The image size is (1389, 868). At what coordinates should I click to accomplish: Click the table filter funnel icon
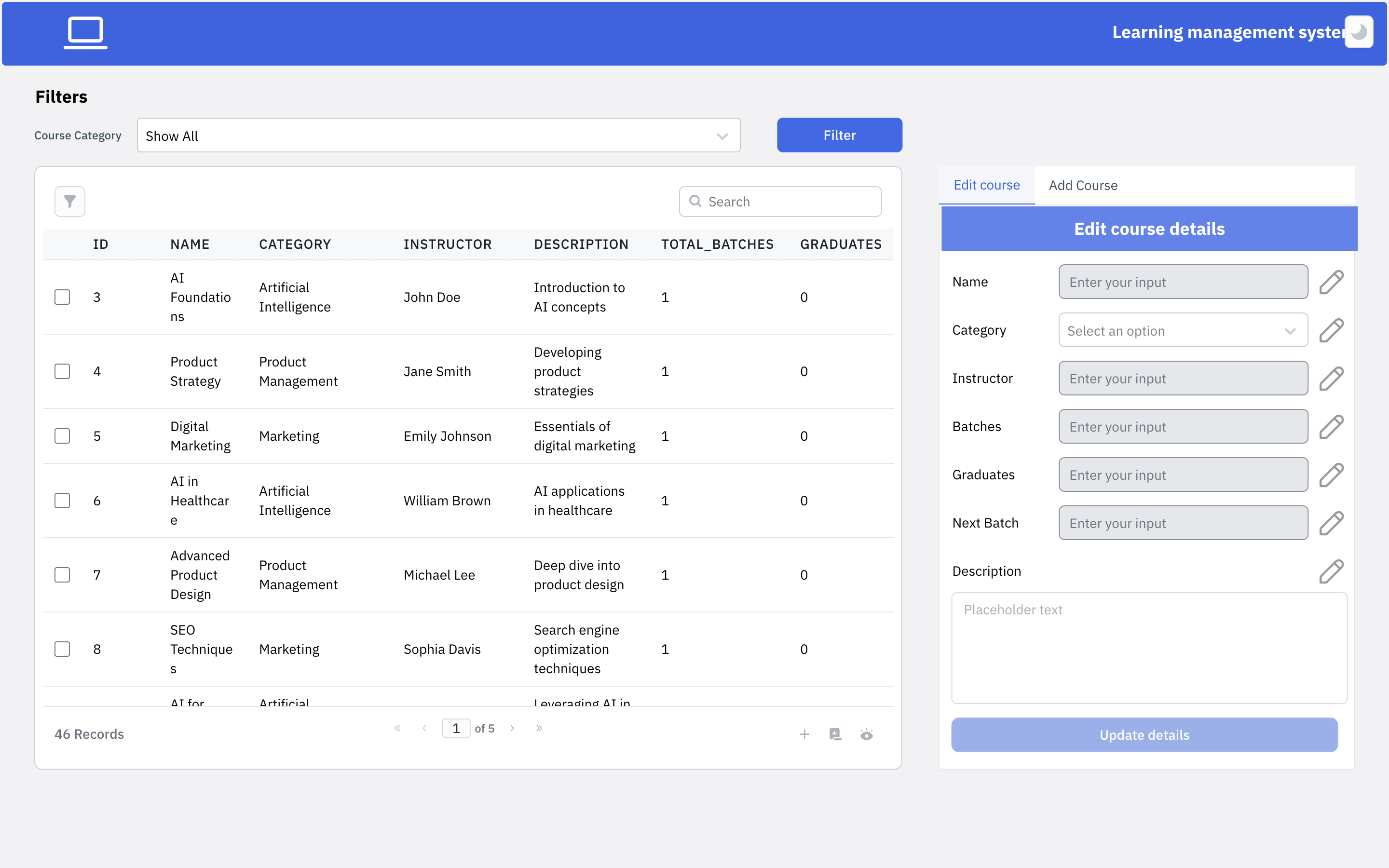(x=69, y=202)
